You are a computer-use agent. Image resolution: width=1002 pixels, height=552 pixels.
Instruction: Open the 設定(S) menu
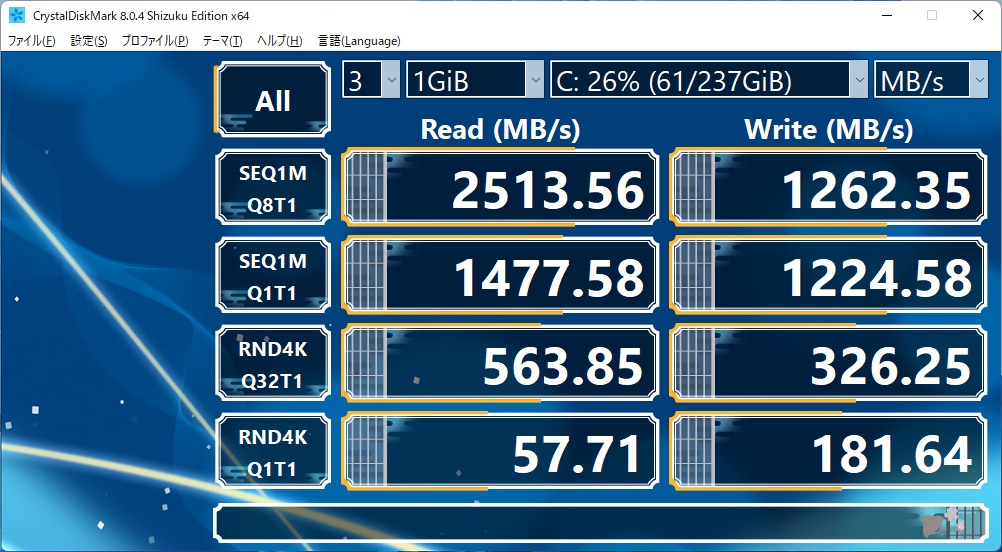coord(89,41)
